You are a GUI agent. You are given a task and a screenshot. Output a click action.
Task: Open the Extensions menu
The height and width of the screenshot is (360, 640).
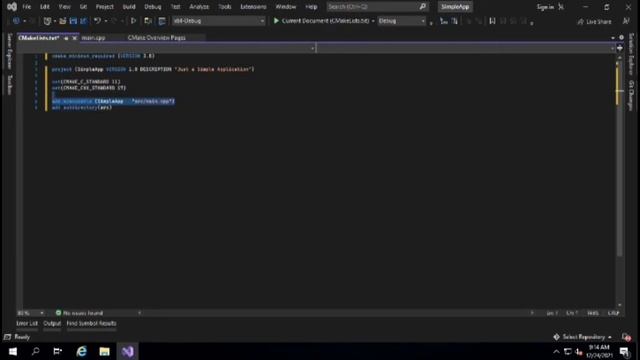click(253, 7)
